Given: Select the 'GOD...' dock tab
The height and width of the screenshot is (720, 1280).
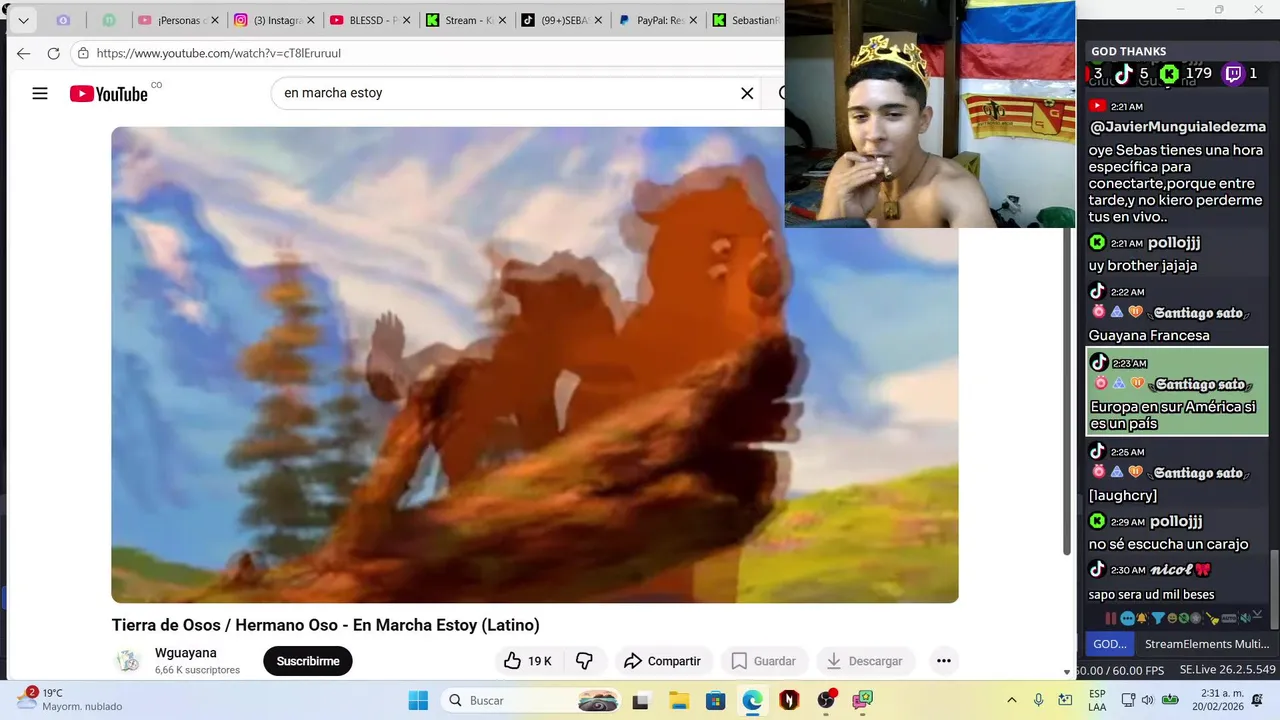Looking at the screenshot, I should coord(1110,644).
